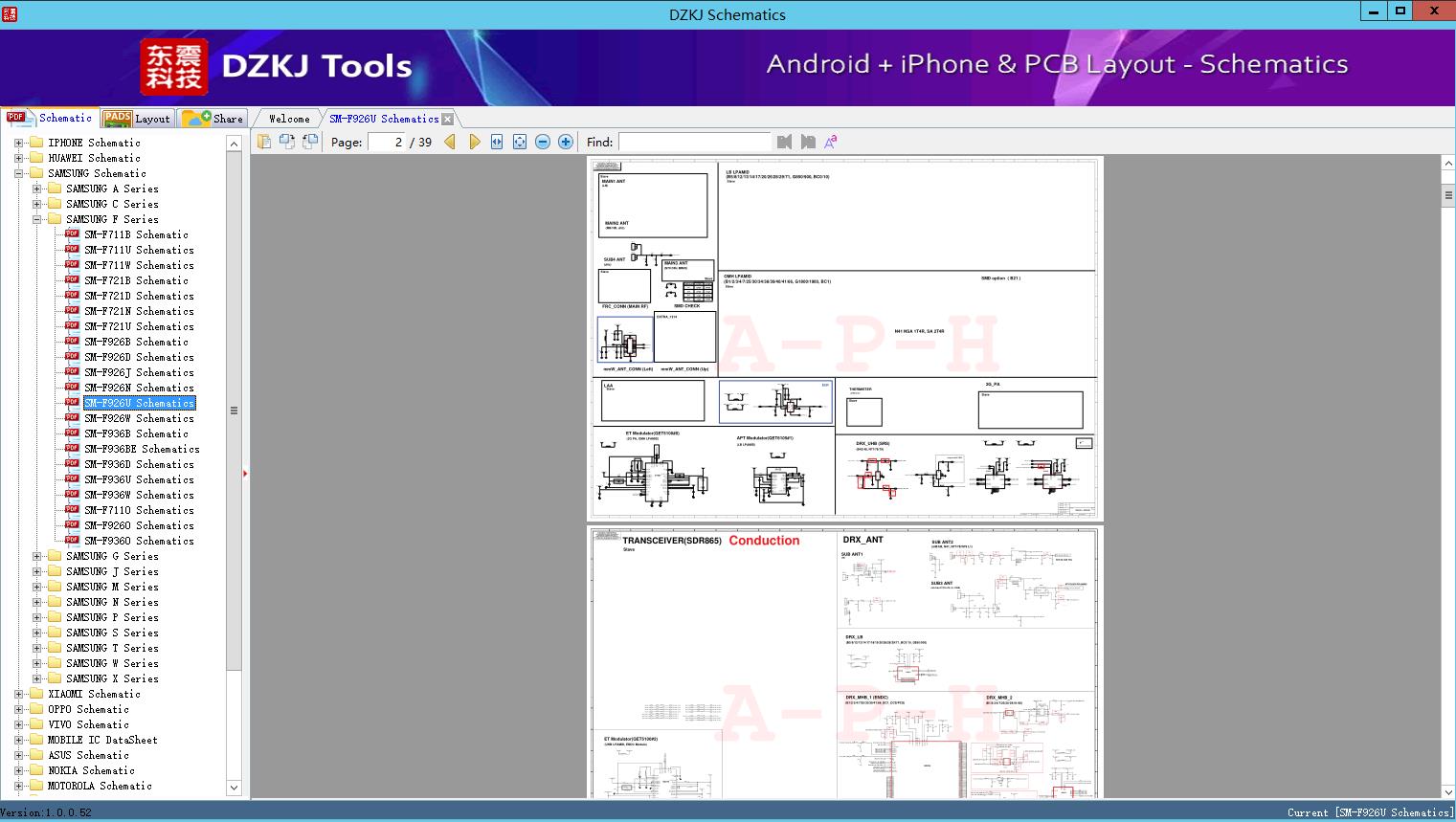Click the match case Aa icon
1456x822 pixels.
pos(831,142)
